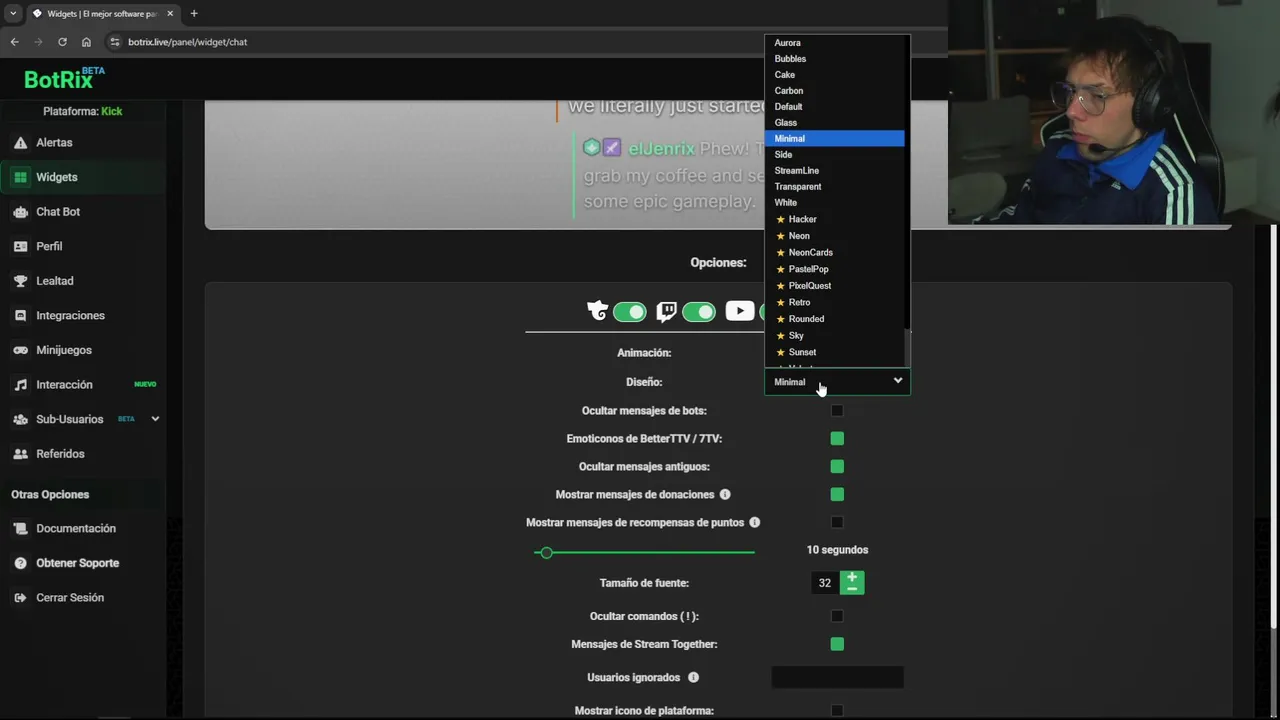The width and height of the screenshot is (1280, 720).
Task: Select Carbon design option
Action: click(x=835, y=91)
